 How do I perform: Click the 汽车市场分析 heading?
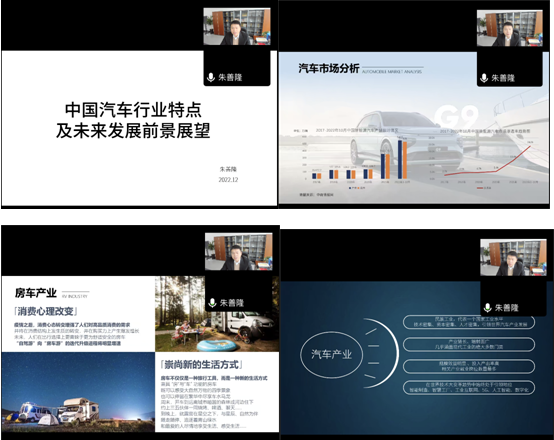329,68
